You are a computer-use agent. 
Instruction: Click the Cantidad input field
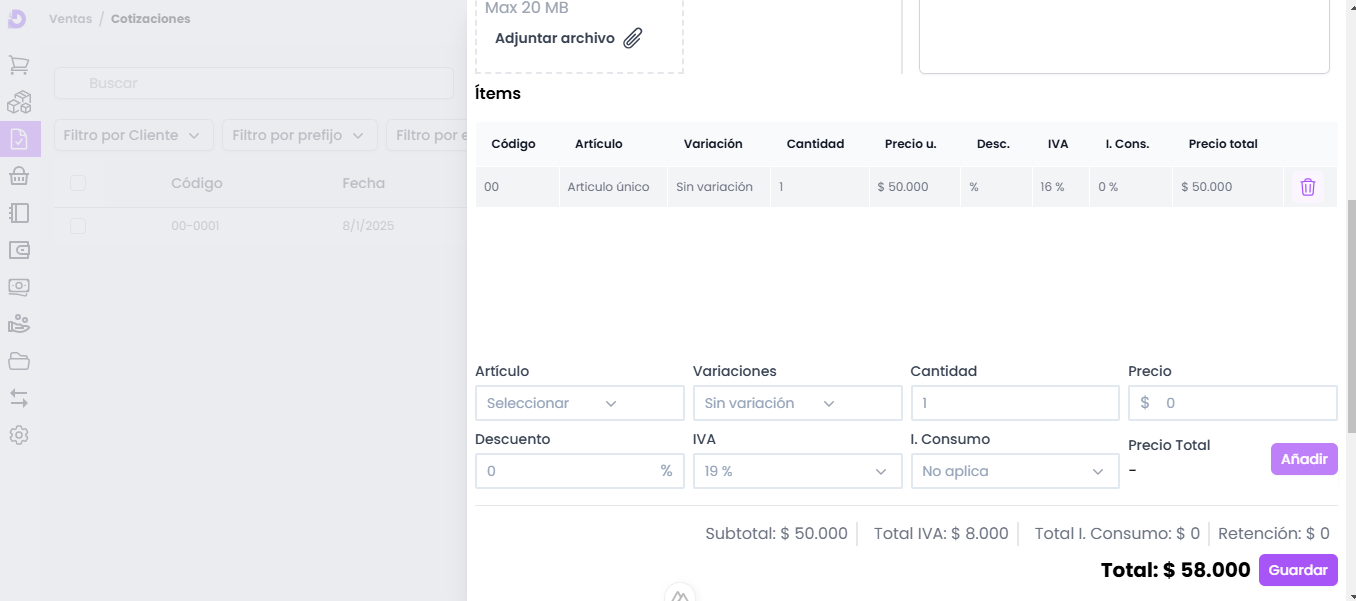[1014, 403]
